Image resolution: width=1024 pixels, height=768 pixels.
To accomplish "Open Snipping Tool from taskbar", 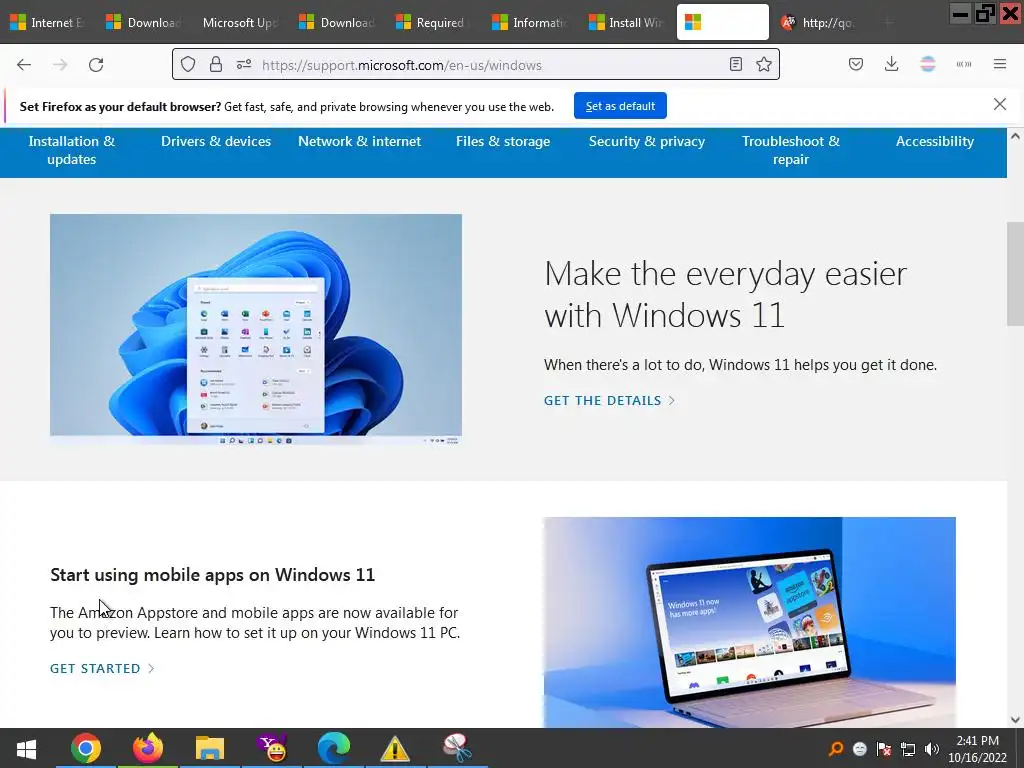I will [x=457, y=748].
